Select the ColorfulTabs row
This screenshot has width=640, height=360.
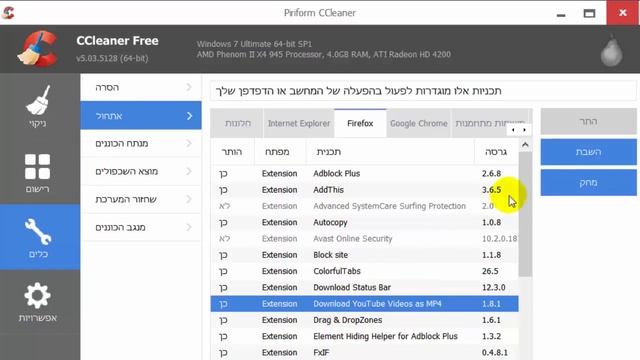click(x=364, y=271)
